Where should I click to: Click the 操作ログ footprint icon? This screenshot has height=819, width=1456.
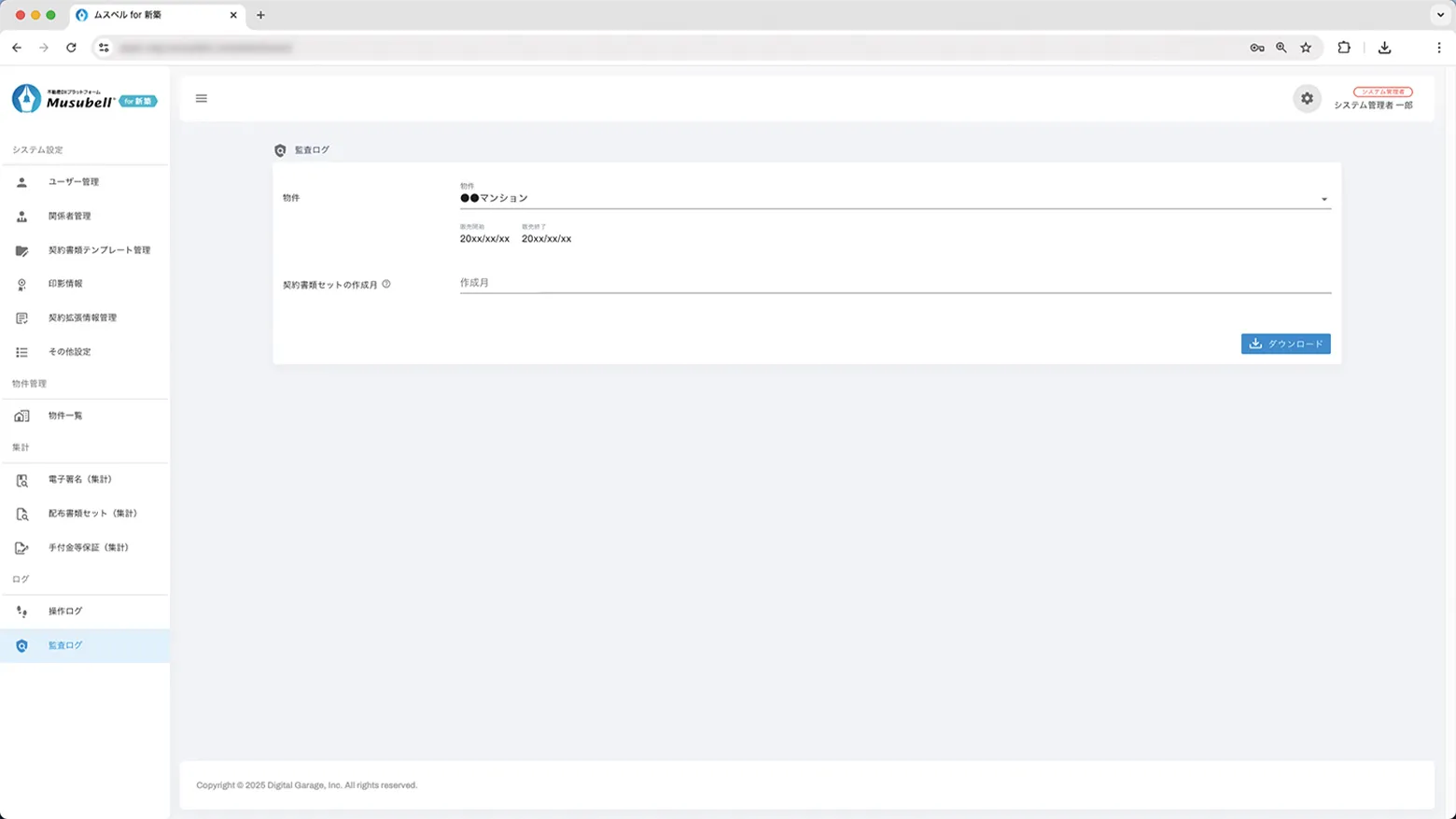(x=21, y=612)
